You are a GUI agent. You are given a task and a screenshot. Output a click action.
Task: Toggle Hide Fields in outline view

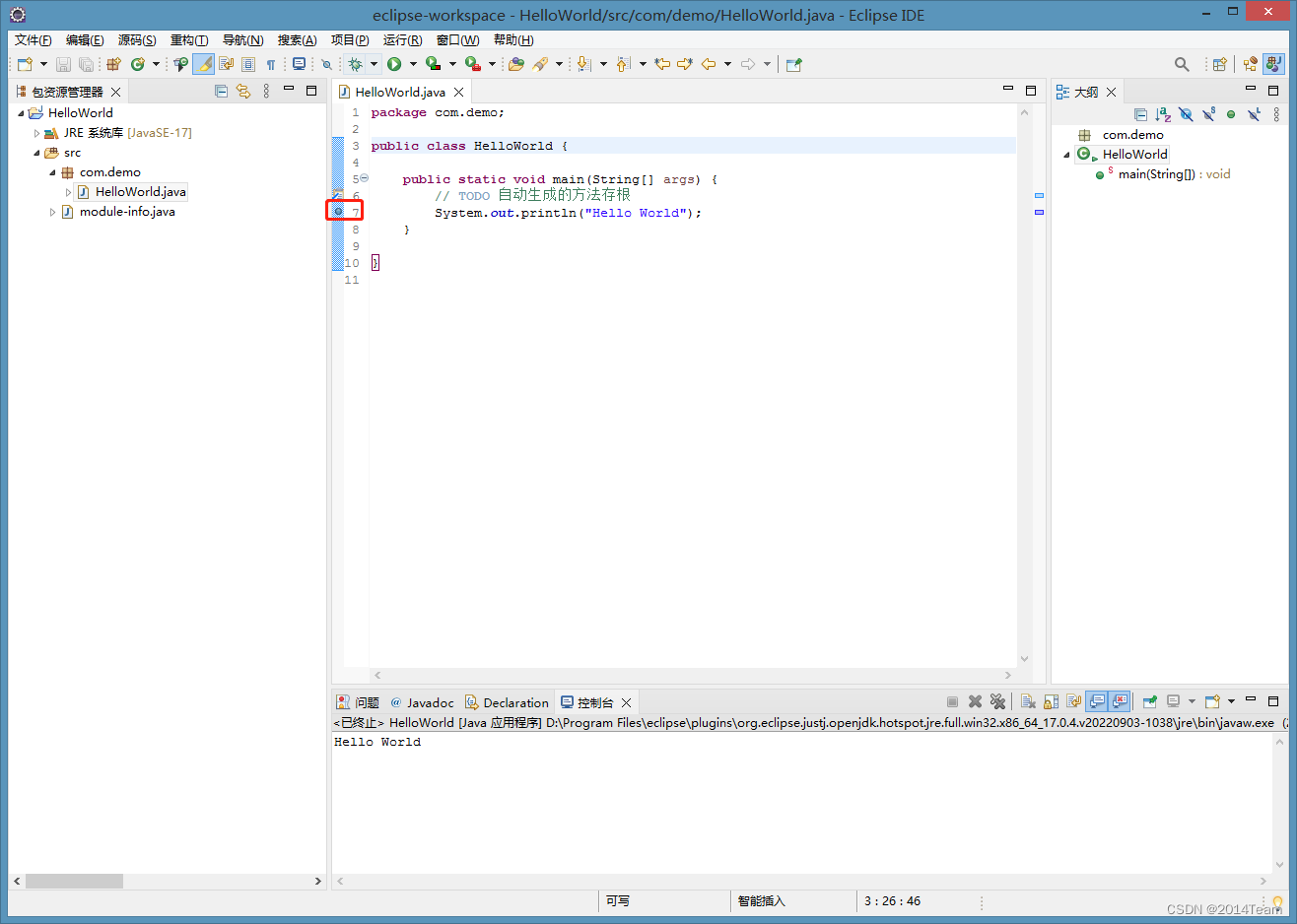(x=1186, y=114)
